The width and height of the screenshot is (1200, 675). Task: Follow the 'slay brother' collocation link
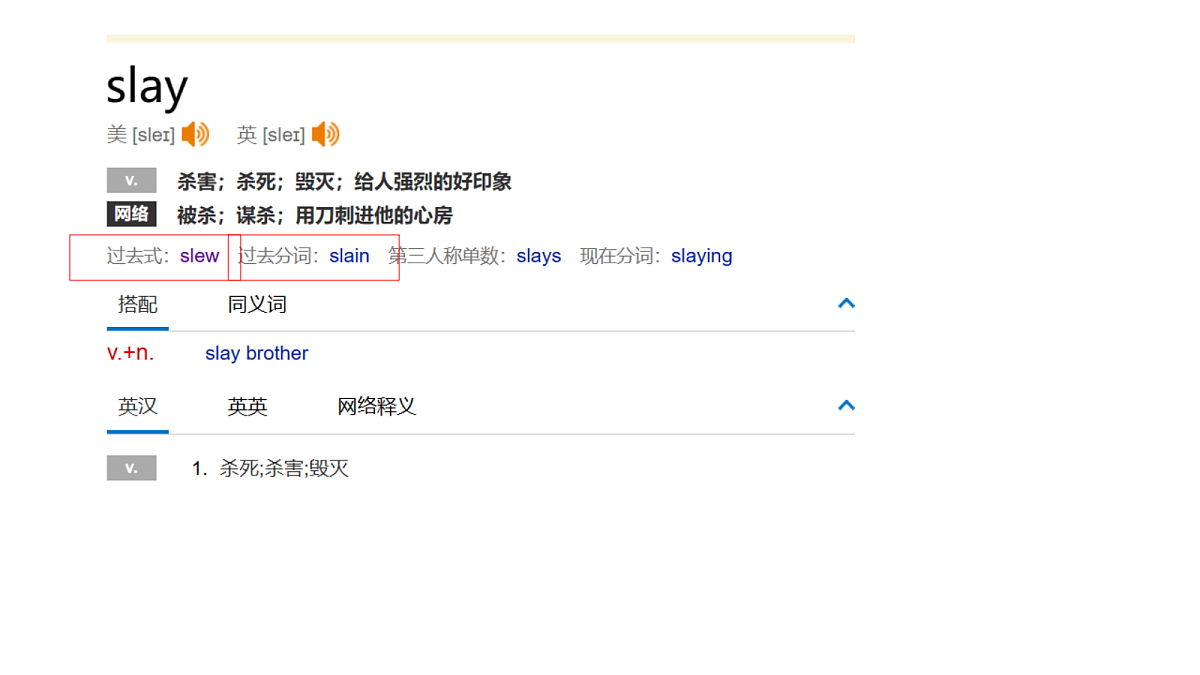[x=256, y=353]
